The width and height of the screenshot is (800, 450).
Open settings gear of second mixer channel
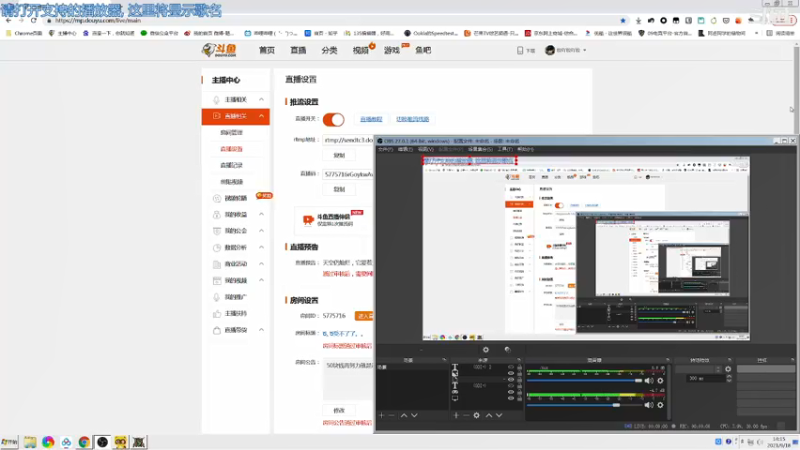pyautogui.click(x=660, y=405)
